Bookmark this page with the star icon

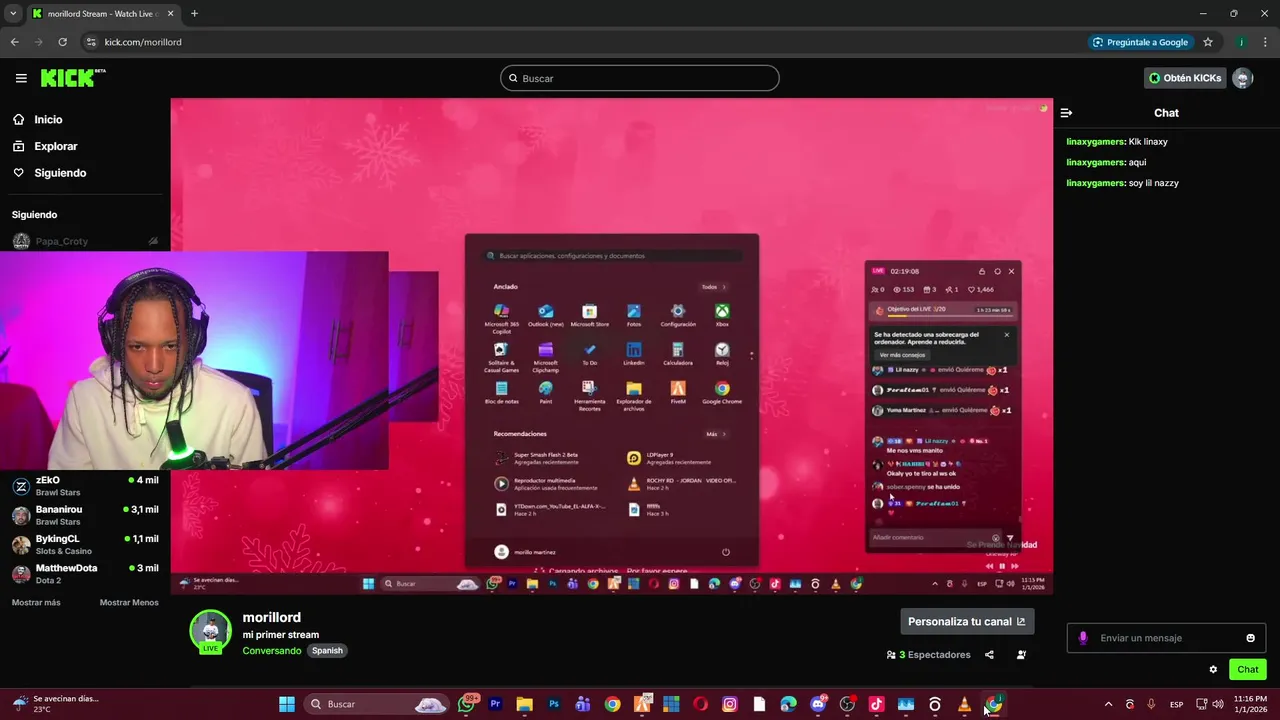coord(1208,42)
